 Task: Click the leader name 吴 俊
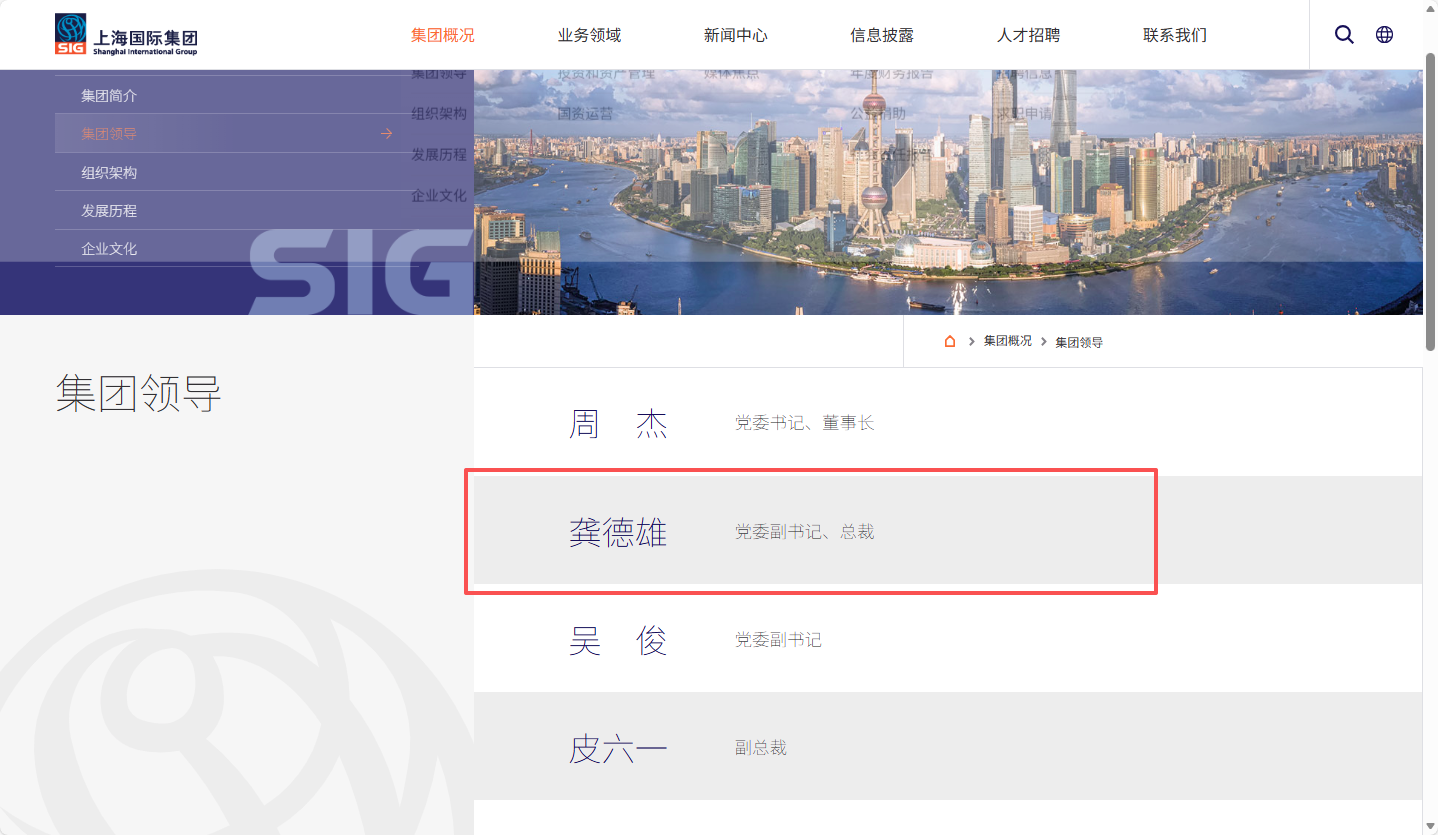618,640
